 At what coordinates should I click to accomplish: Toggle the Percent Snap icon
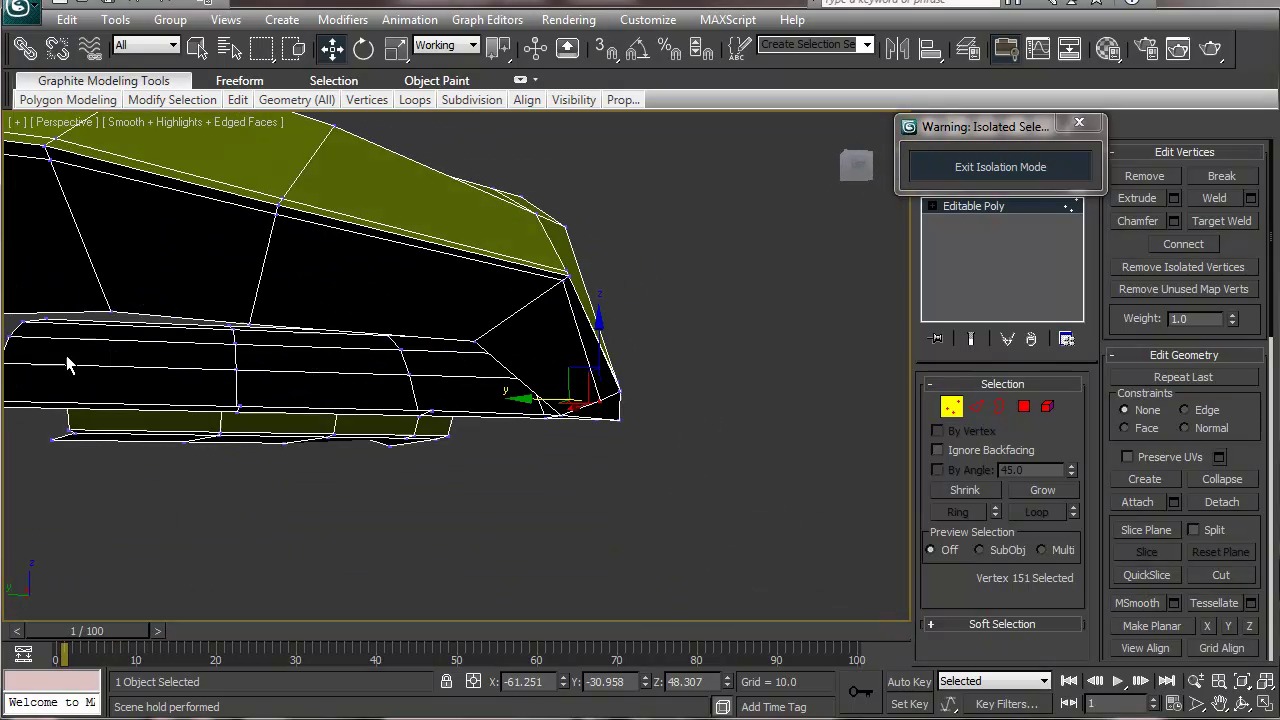tap(669, 47)
